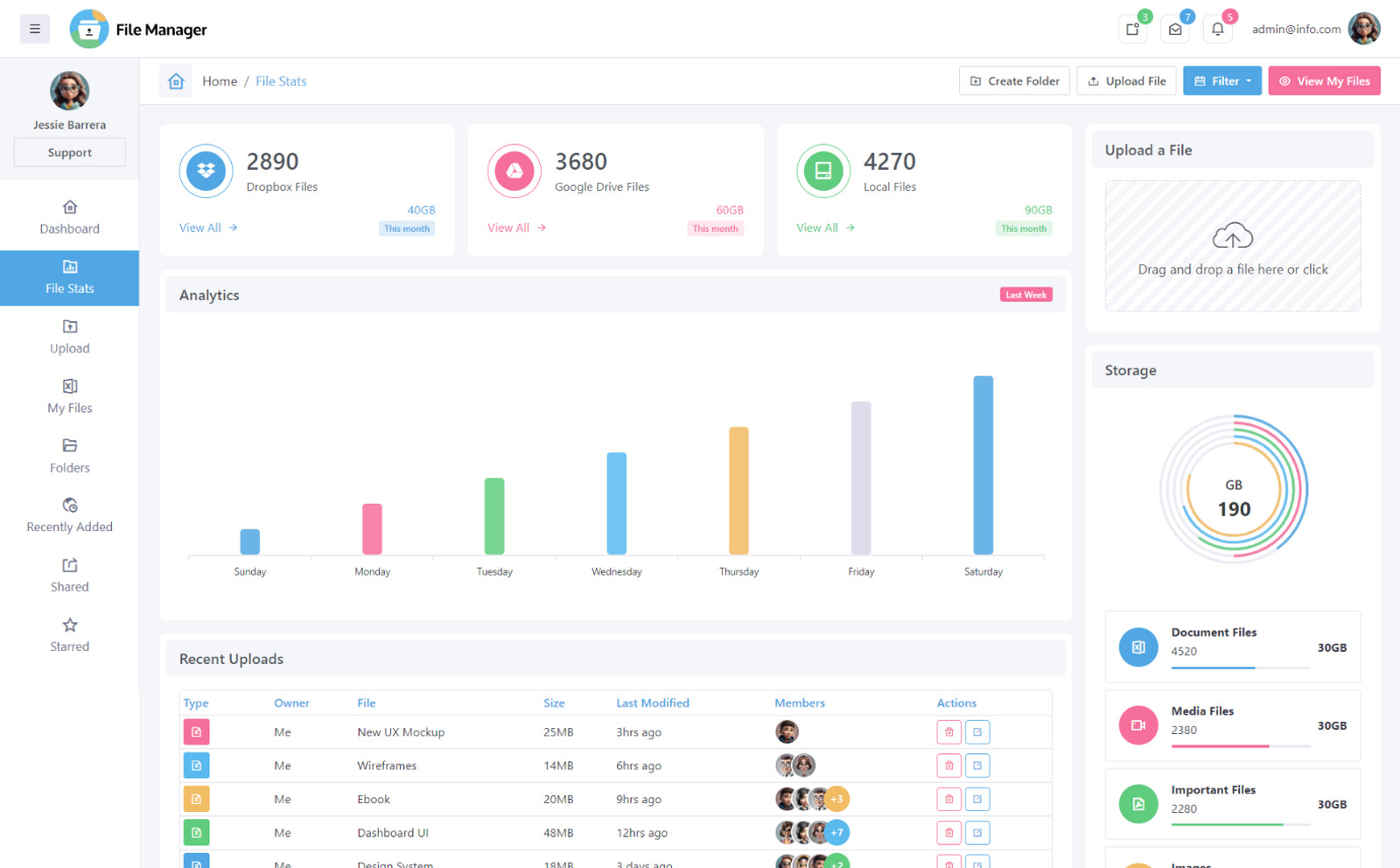Edit the Wireframes file entry
The image size is (1400, 868).
pyautogui.click(x=978, y=765)
